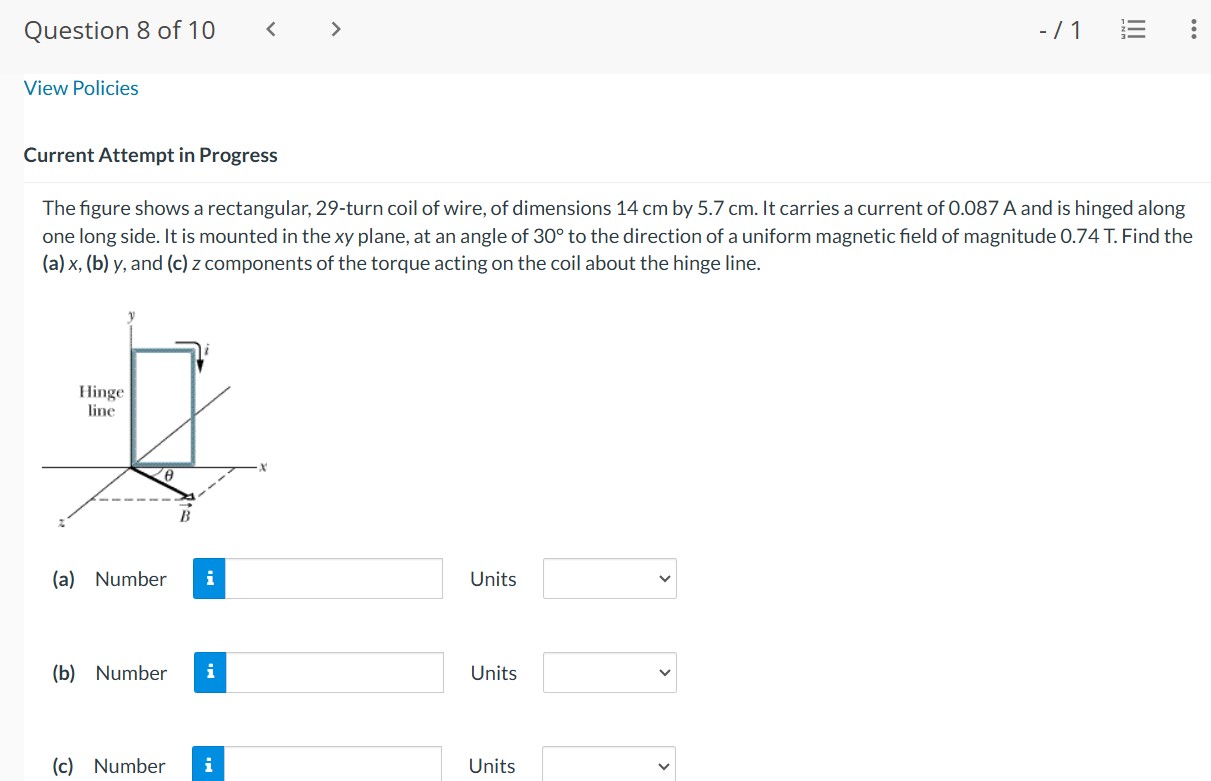Open the three-dot more options menu

pos(1193,31)
